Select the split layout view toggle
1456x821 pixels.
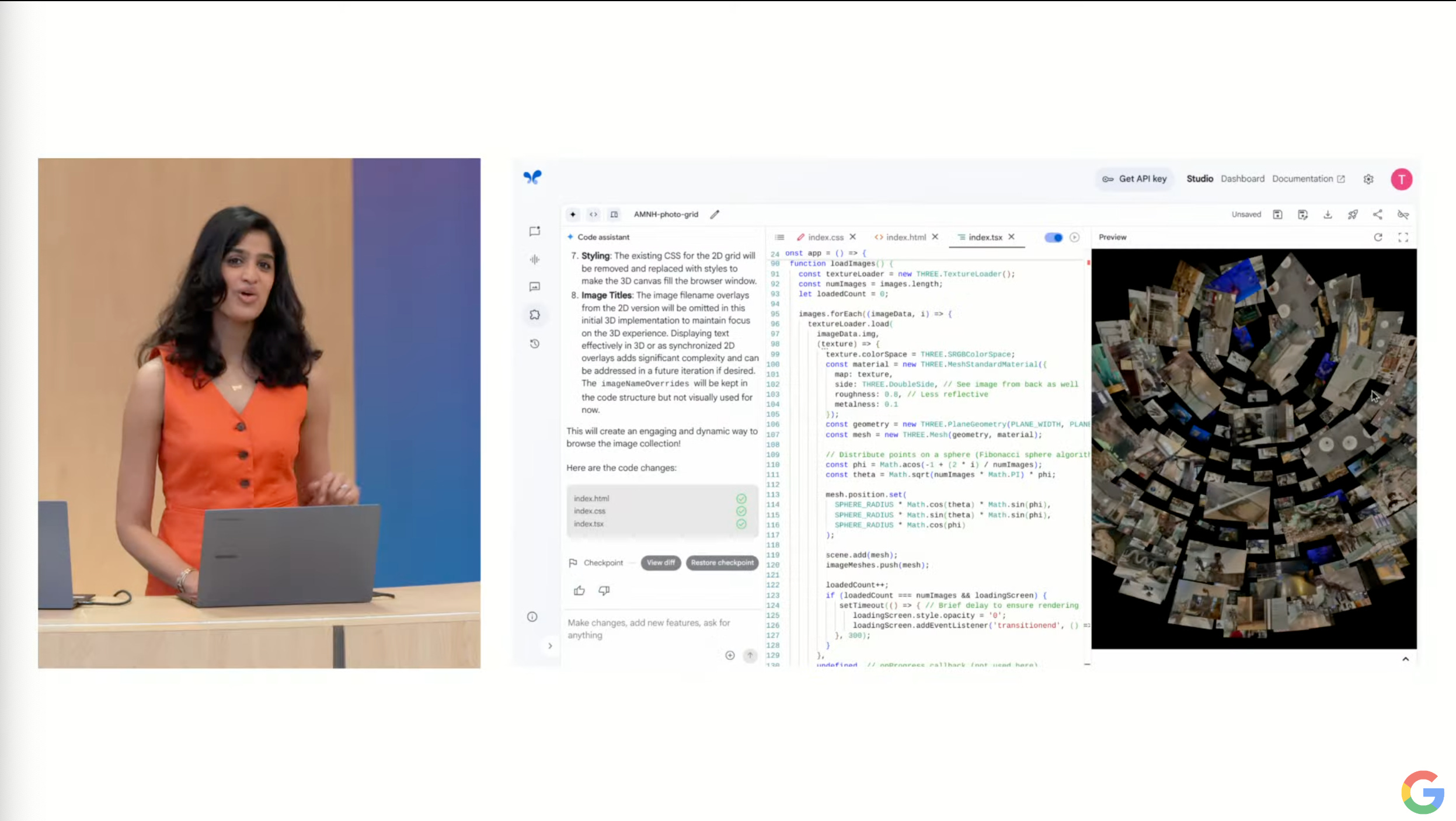point(614,214)
